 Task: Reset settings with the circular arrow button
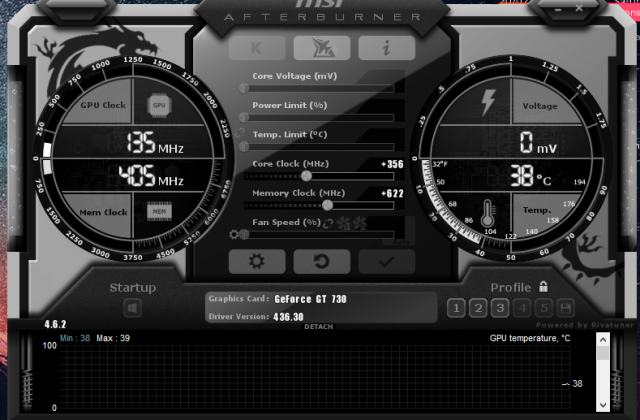pyautogui.click(x=321, y=261)
